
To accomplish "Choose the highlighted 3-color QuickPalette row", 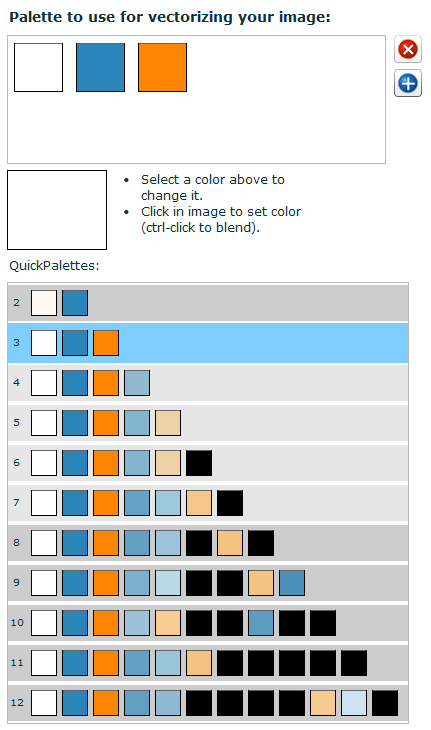I will (208, 343).
